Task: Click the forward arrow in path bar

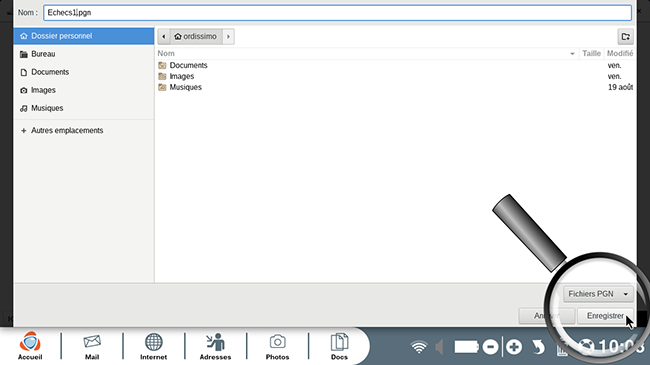Action: [x=228, y=36]
